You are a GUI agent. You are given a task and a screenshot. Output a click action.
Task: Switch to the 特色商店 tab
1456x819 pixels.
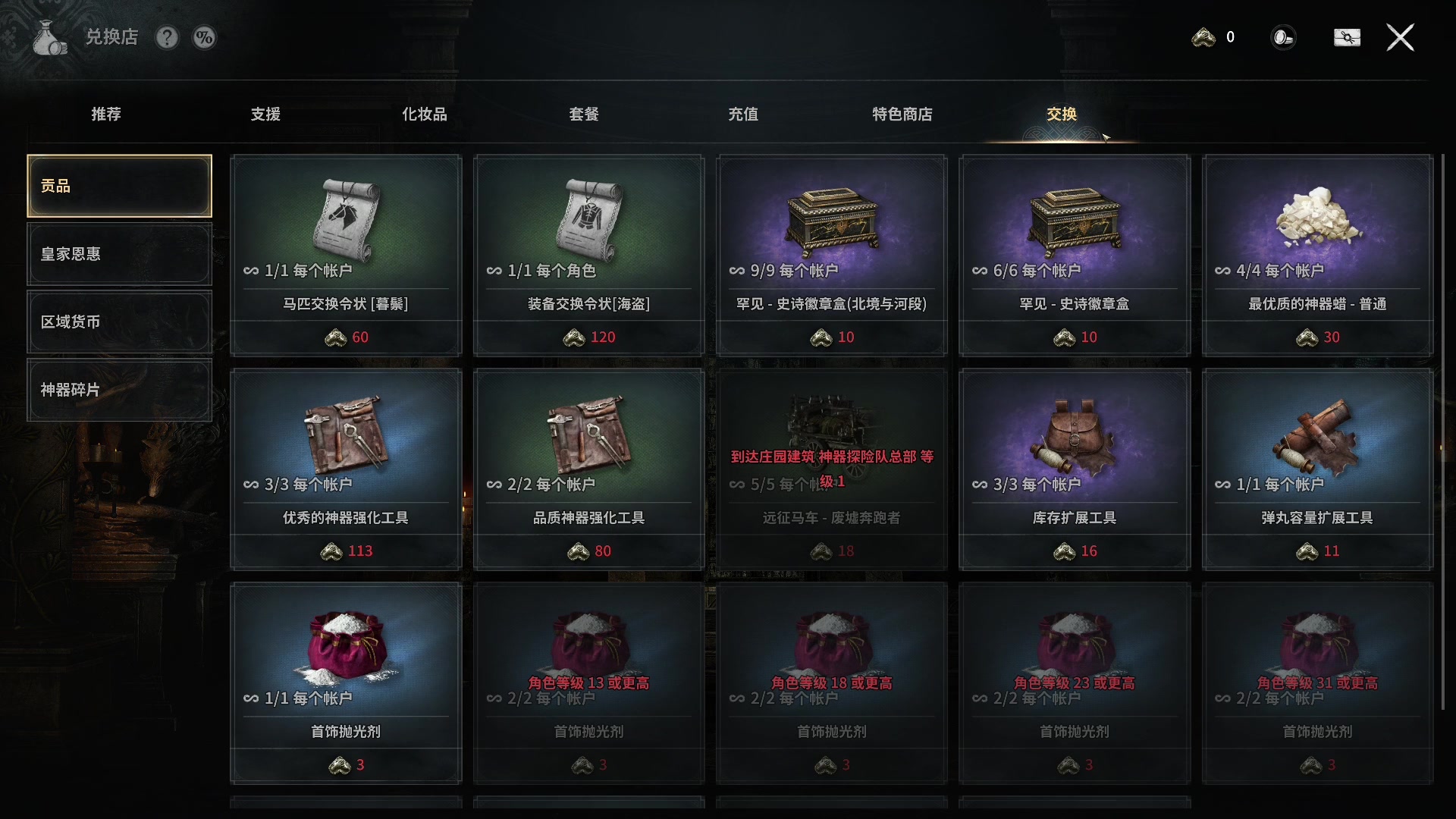902,114
